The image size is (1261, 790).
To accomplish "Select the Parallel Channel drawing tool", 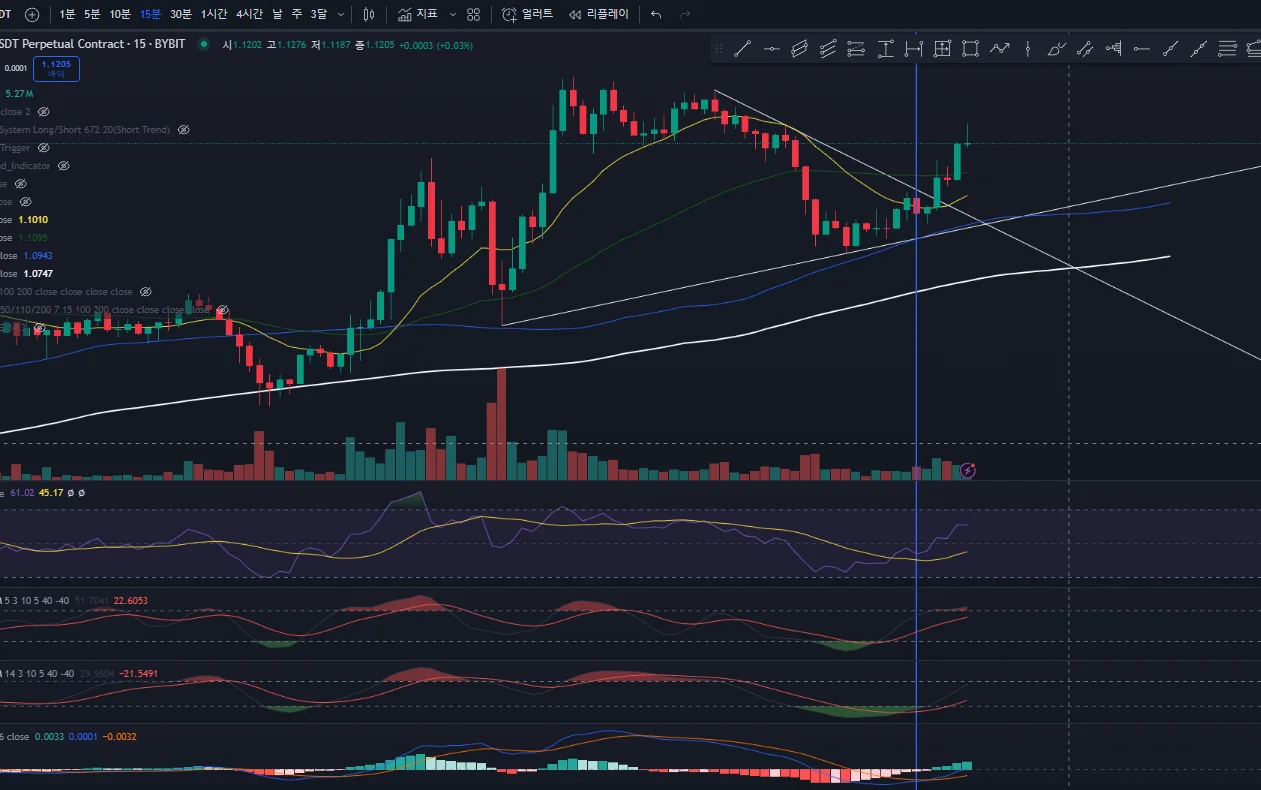I will (x=799, y=48).
